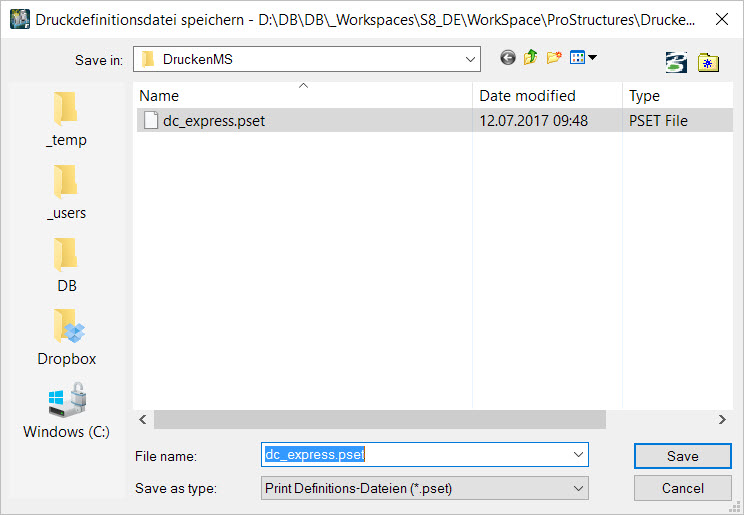Viewport: 744px width, 515px height.
Task: Expand the File name dropdown list
Action: [578, 455]
